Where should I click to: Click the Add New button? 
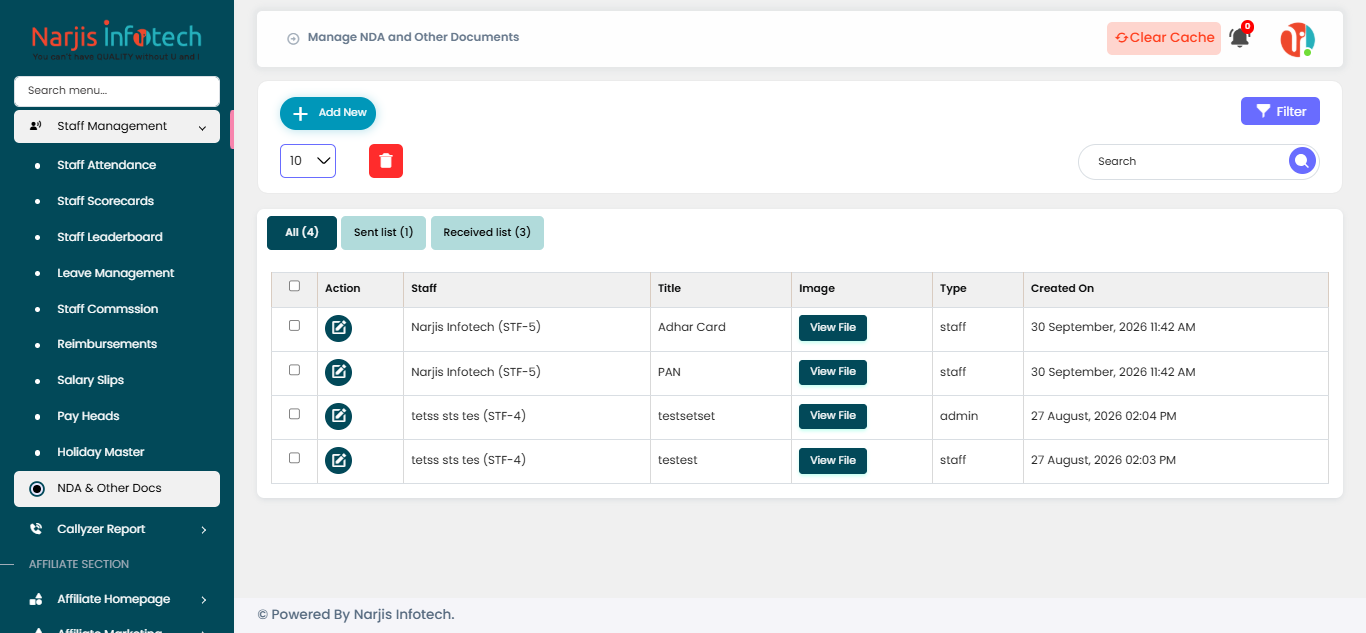(328, 114)
